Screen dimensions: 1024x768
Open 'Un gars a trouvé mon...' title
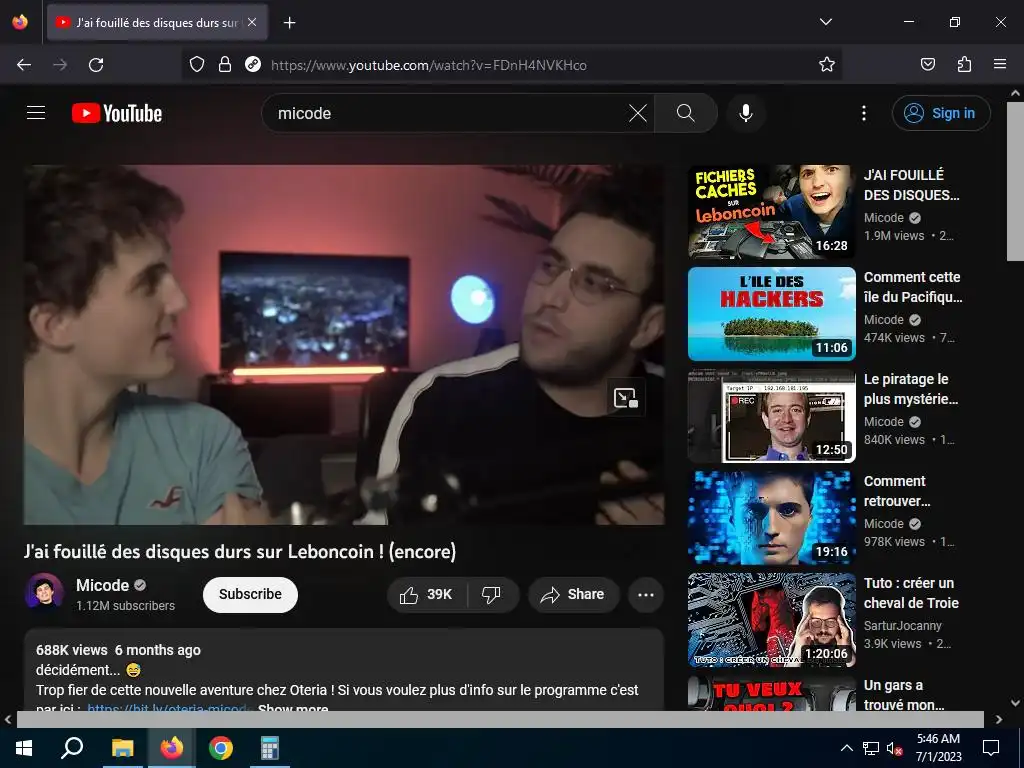pos(904,695)
